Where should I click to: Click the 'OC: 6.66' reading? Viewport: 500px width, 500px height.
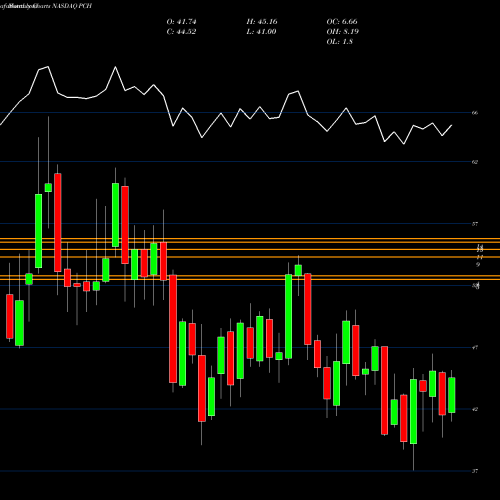[342, 22]
